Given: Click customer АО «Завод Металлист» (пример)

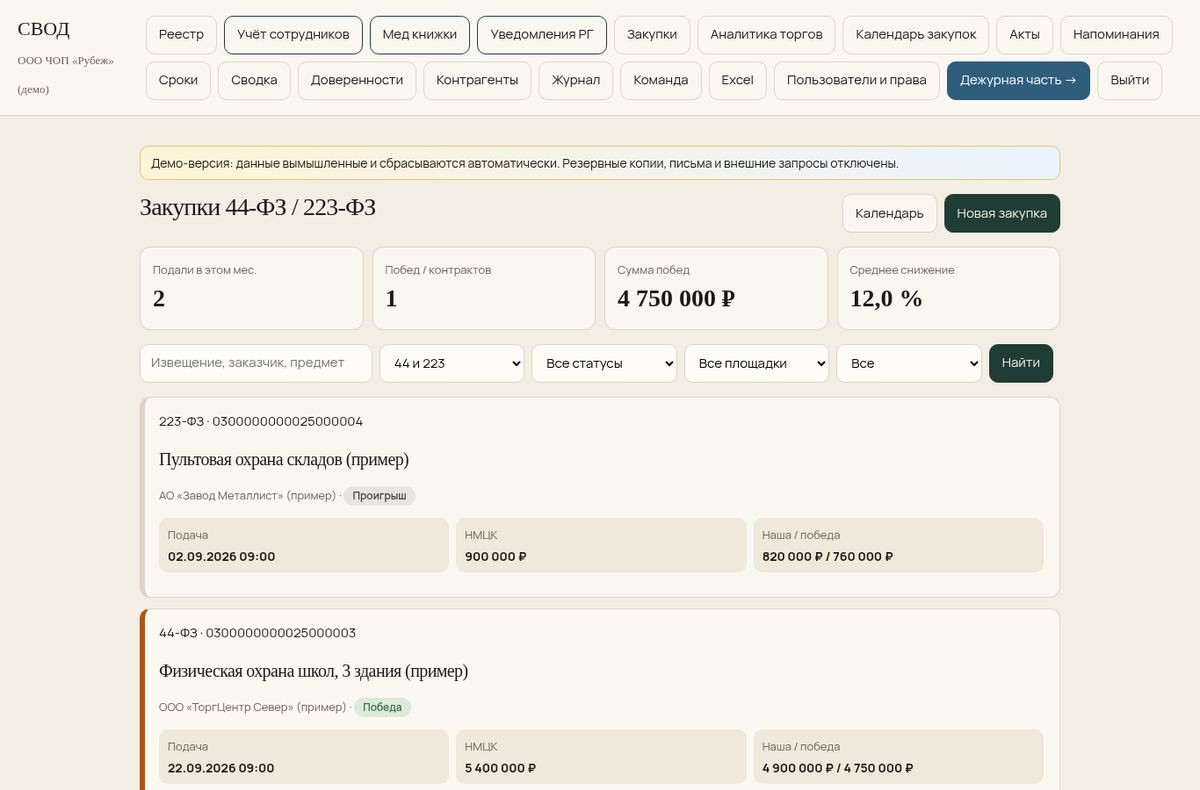Looking at the screenshot, I should coord(247,496).
